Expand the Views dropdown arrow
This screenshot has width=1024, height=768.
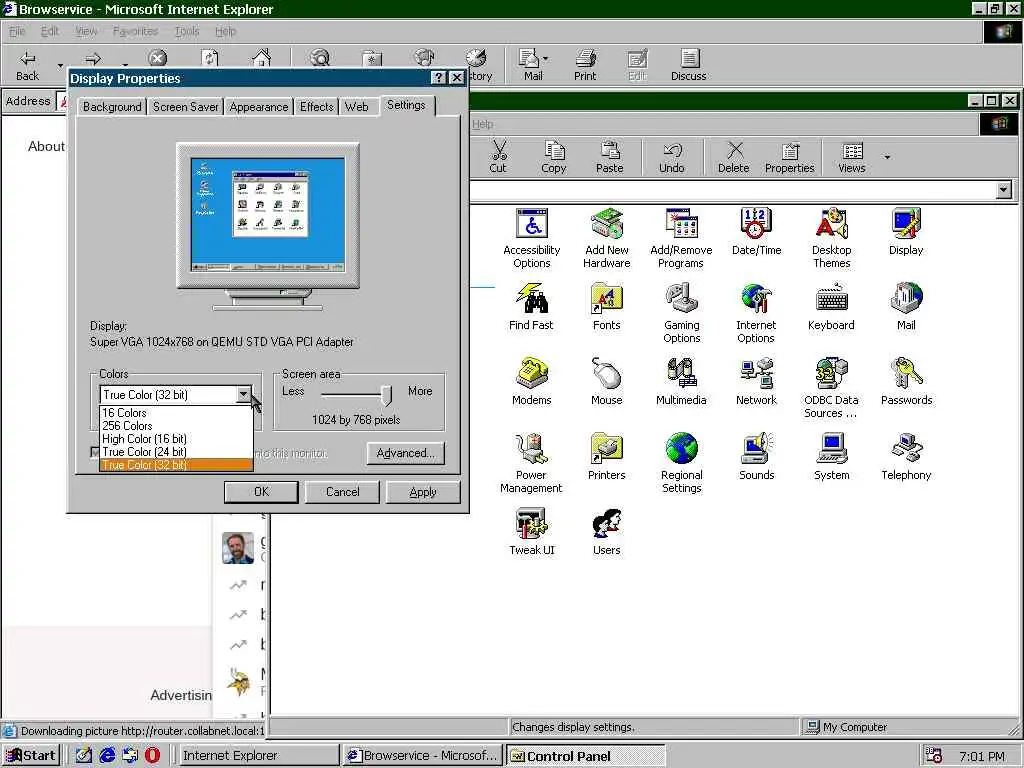pyautogui.click(x=887, y=157)
